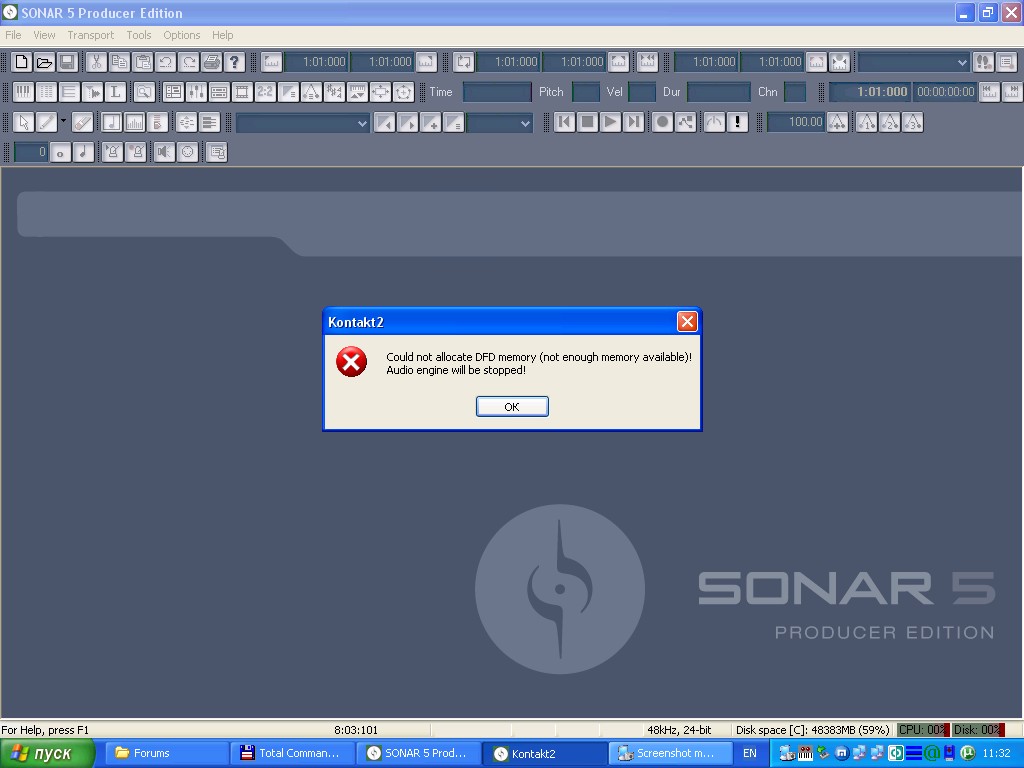
Task: Select the pencil Draw tool
Action: pyautogui.click(x=46, y=122)
